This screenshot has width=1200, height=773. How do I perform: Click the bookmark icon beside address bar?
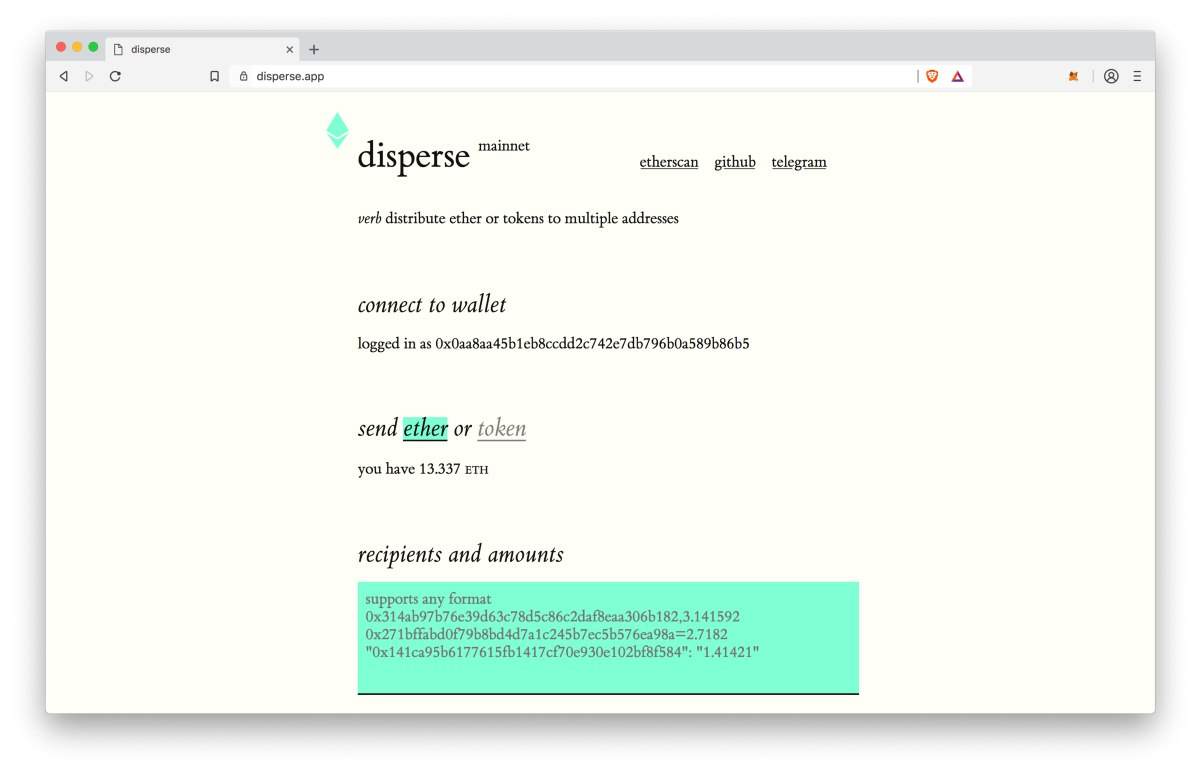[214, 76]
